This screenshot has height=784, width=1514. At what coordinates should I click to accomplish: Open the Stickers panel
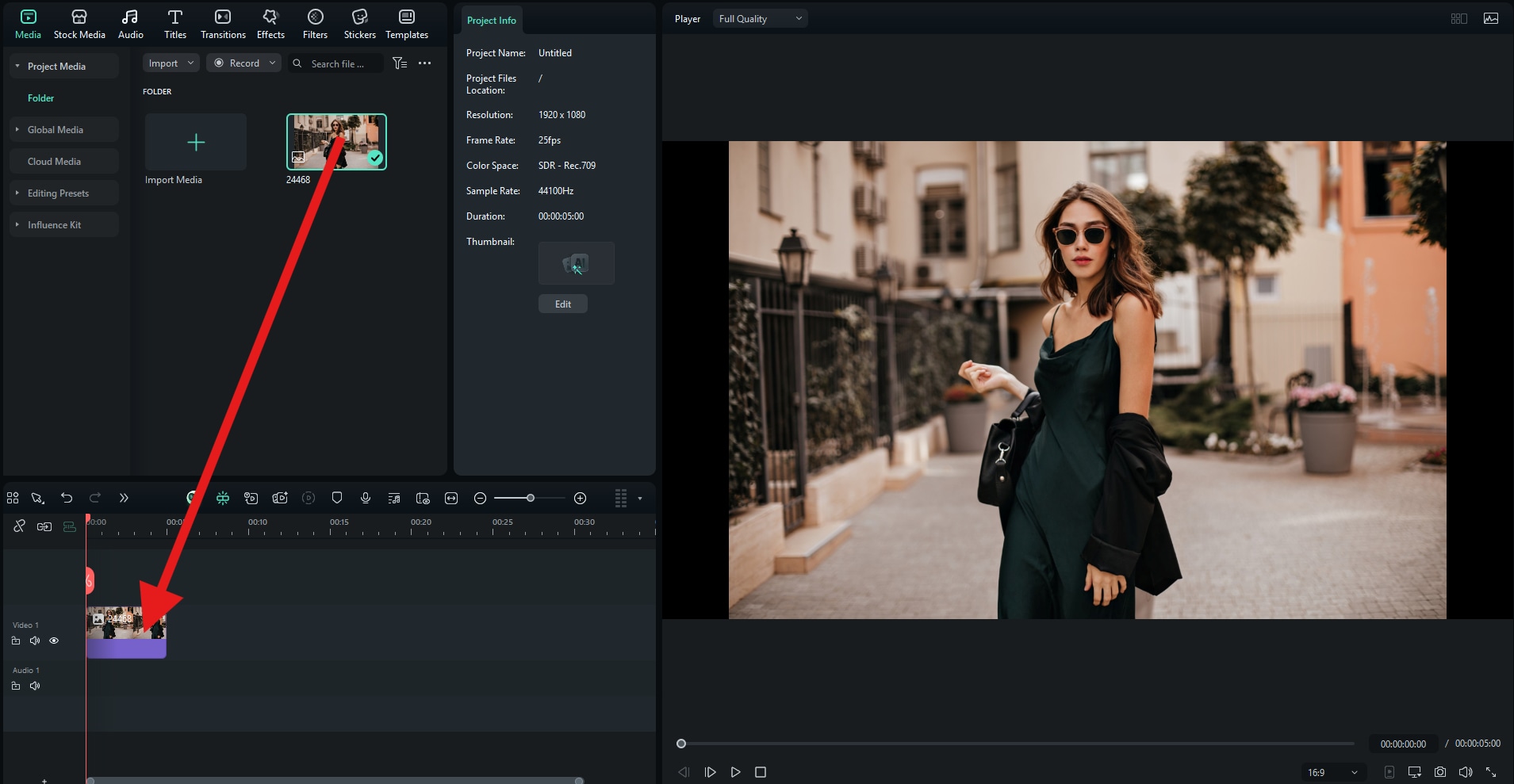click(359, 23)
